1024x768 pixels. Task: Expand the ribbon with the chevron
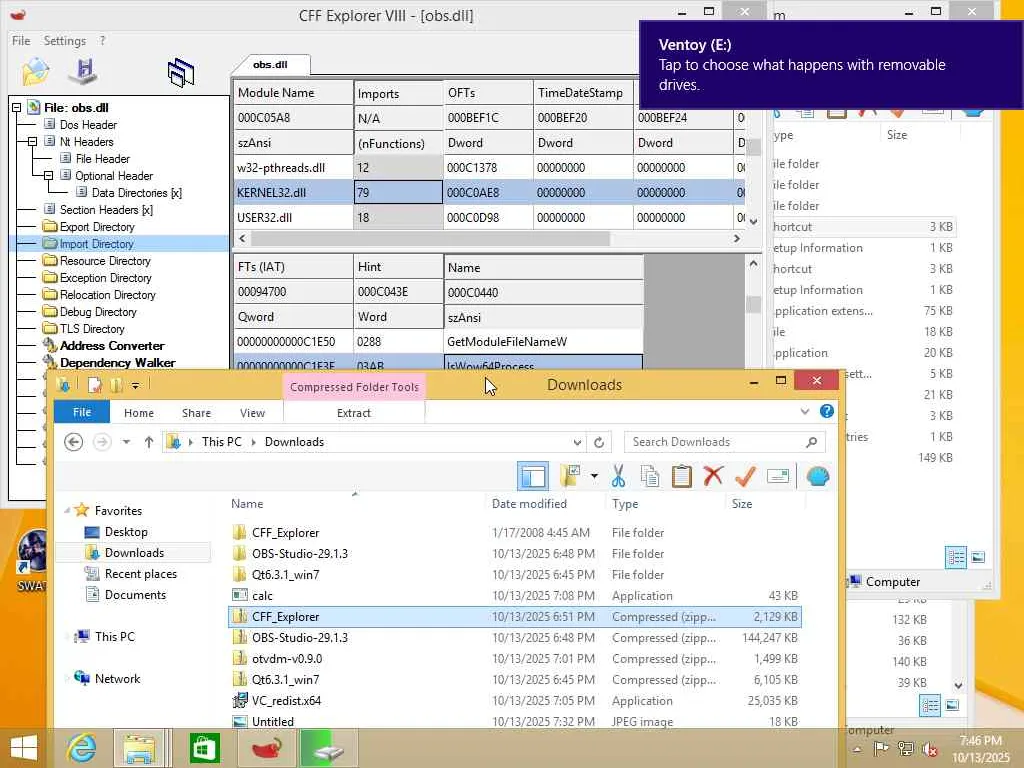[x=805, y=411]
